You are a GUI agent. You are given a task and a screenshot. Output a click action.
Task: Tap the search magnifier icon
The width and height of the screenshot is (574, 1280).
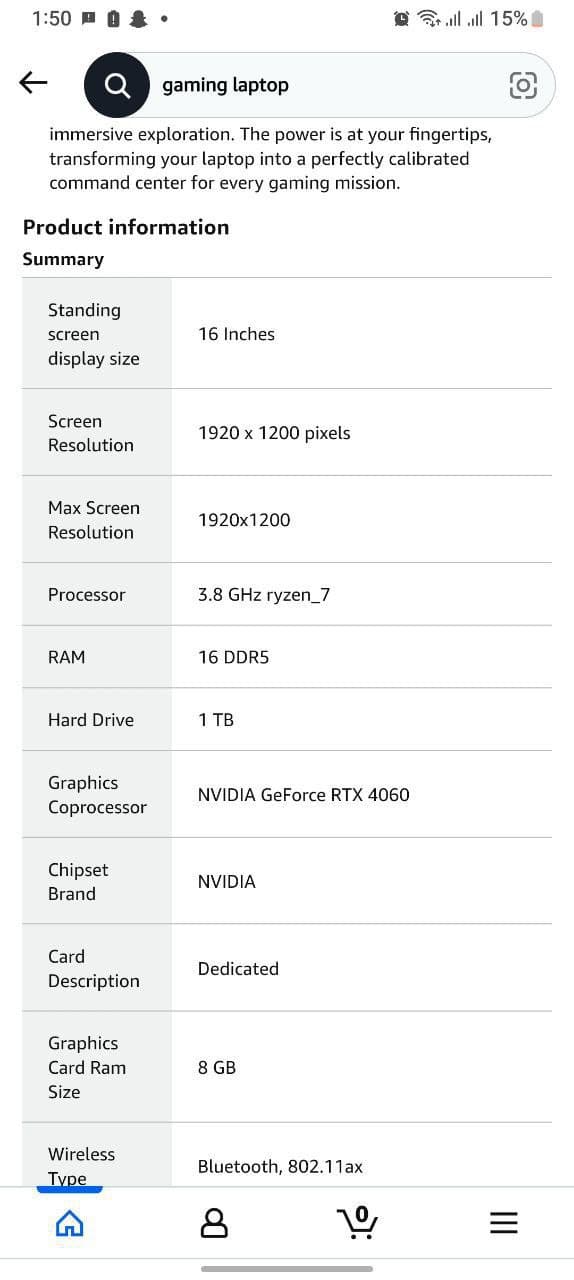coord(117,85)
